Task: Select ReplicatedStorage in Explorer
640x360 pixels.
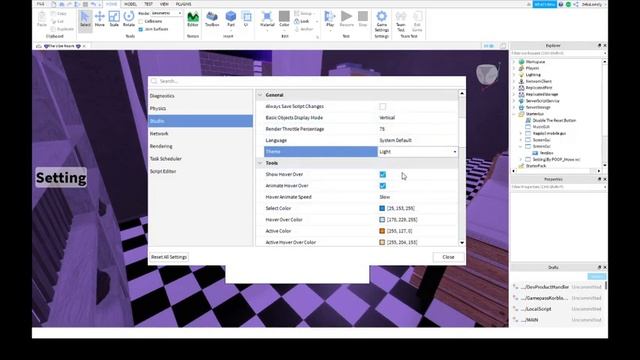Action: click(x=541, y=94)
